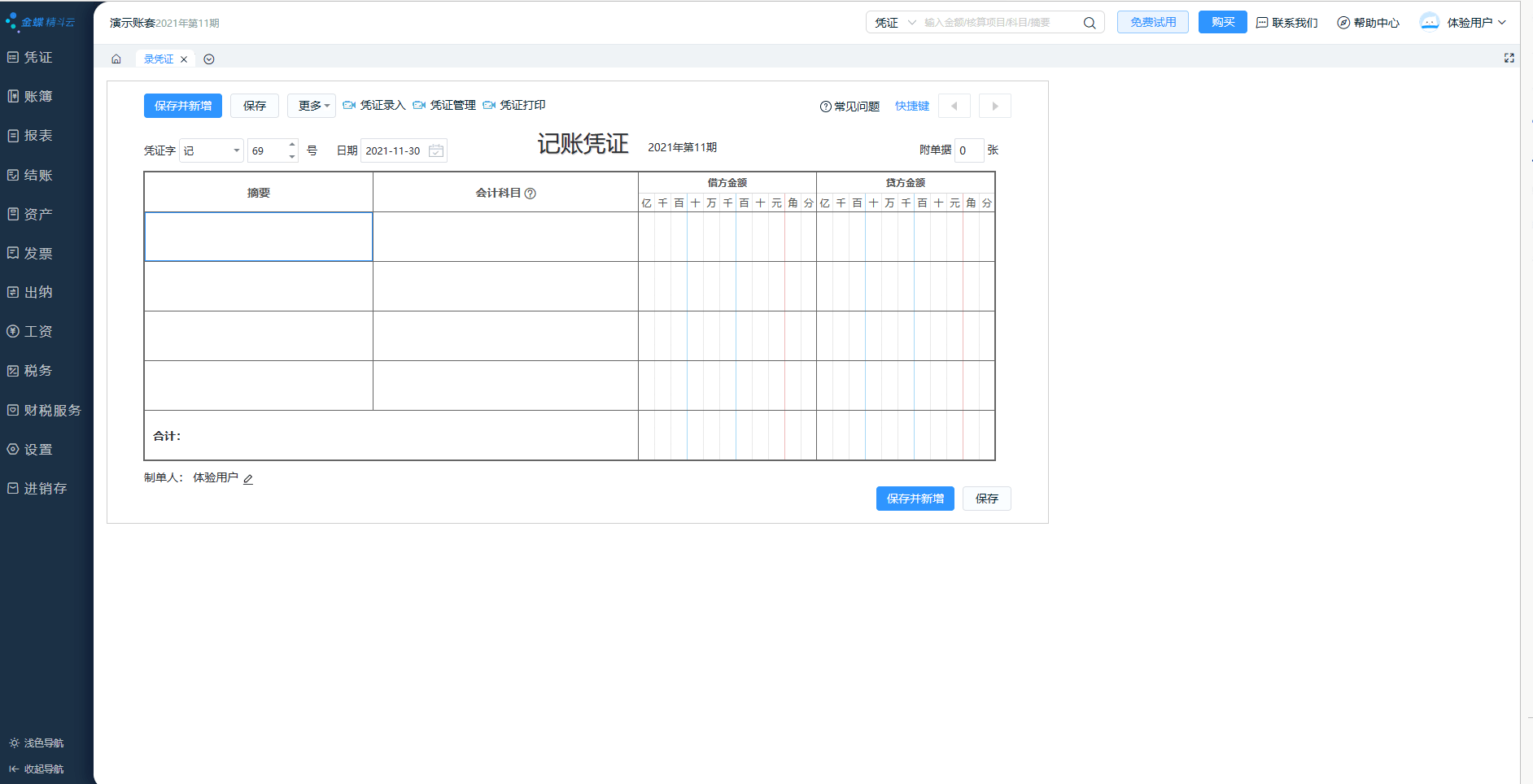The image size is (1533, 784).
Task: Click the first row 会计科目 cell
Action: tap(505, 237)
